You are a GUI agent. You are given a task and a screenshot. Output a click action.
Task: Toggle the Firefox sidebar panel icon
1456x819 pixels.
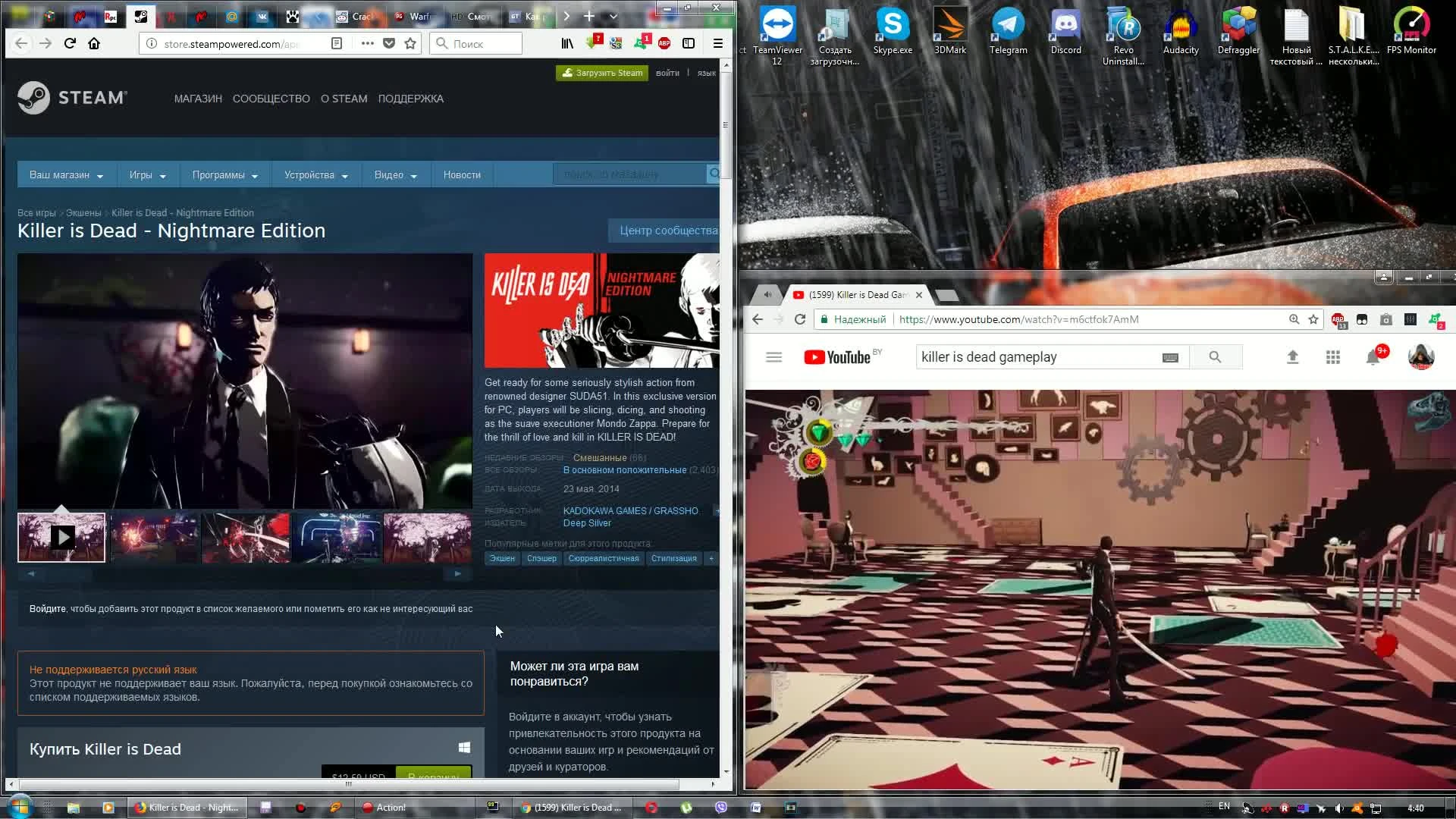click(x=689, y=43)
